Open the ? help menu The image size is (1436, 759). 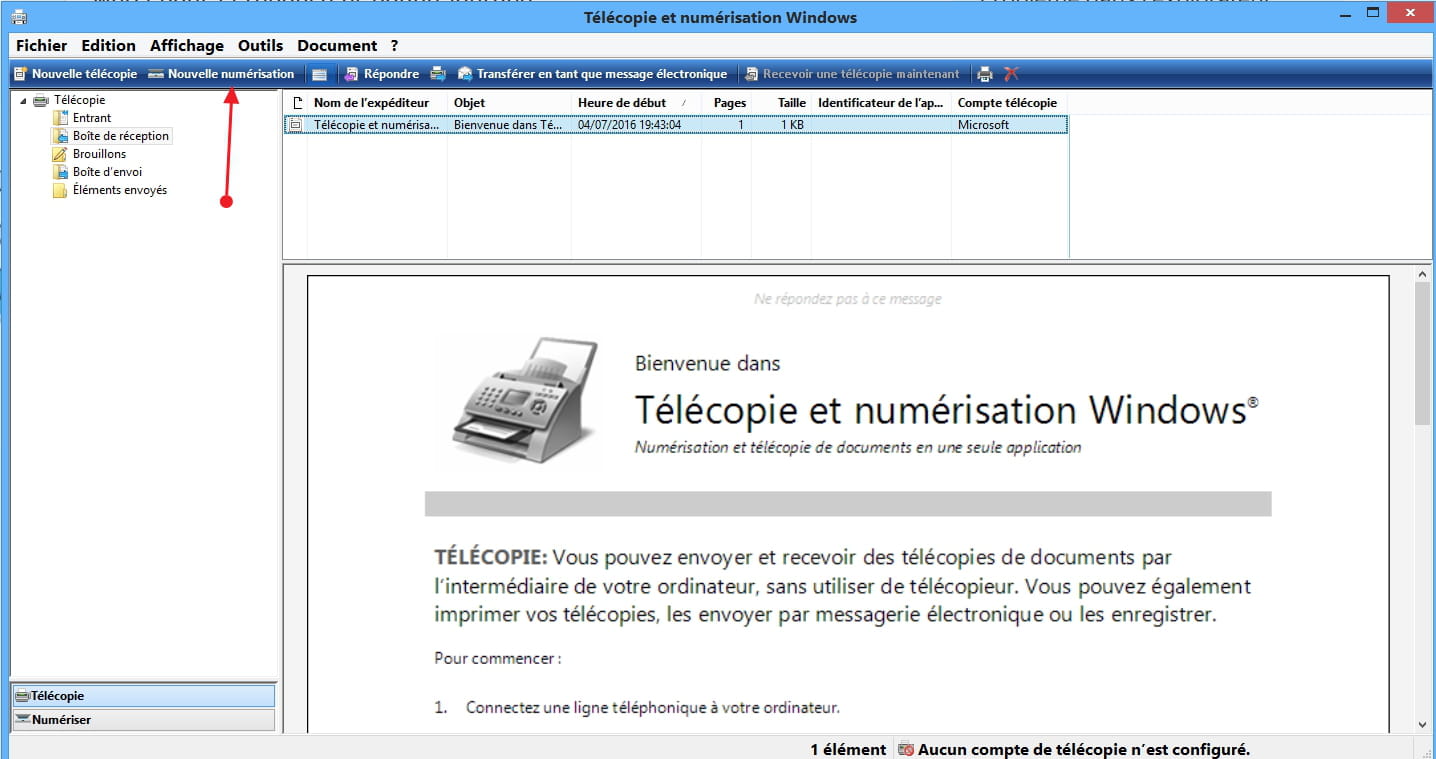point(395,46)
